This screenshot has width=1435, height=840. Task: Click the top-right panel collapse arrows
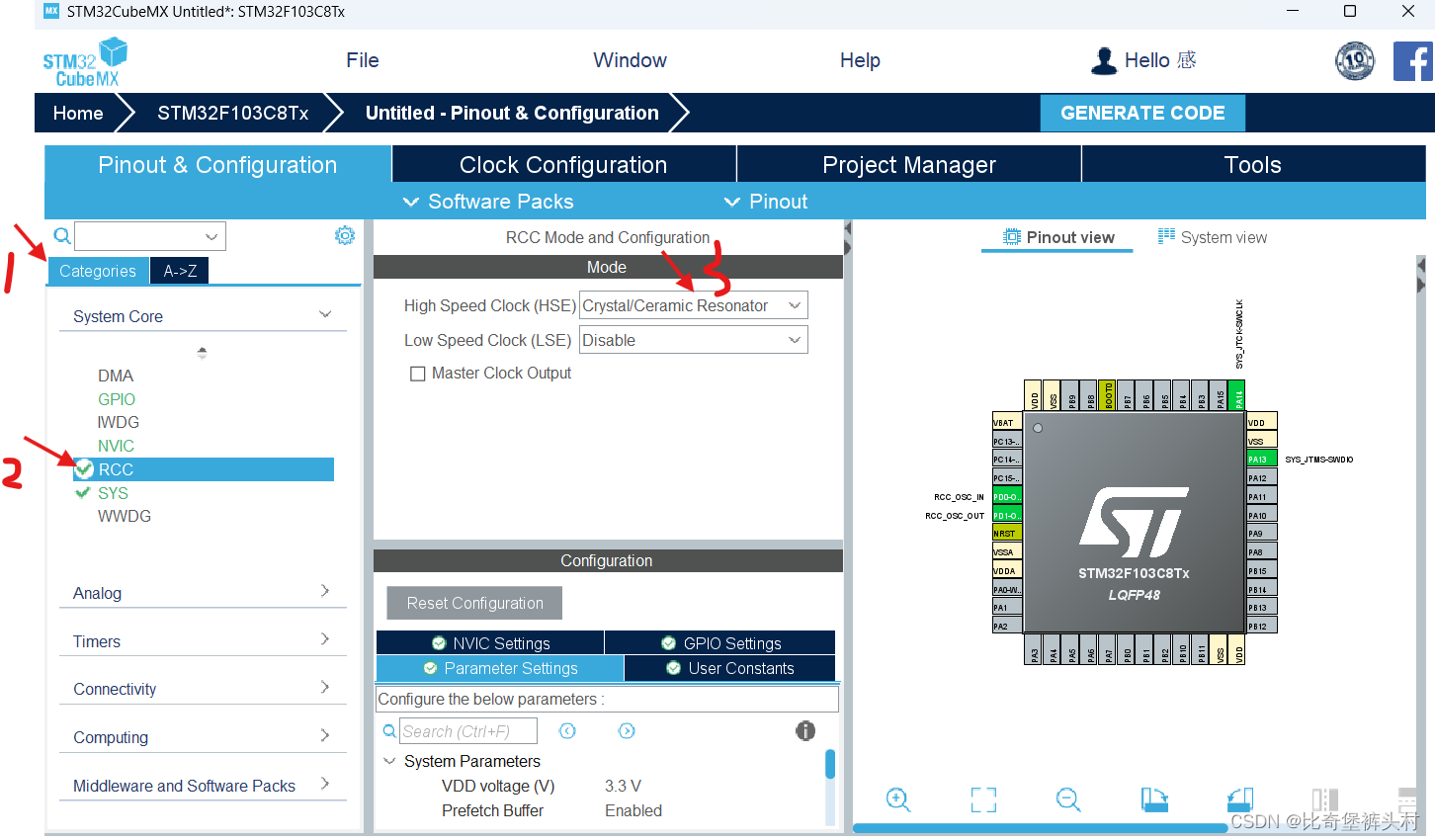tap(1421, 275)
